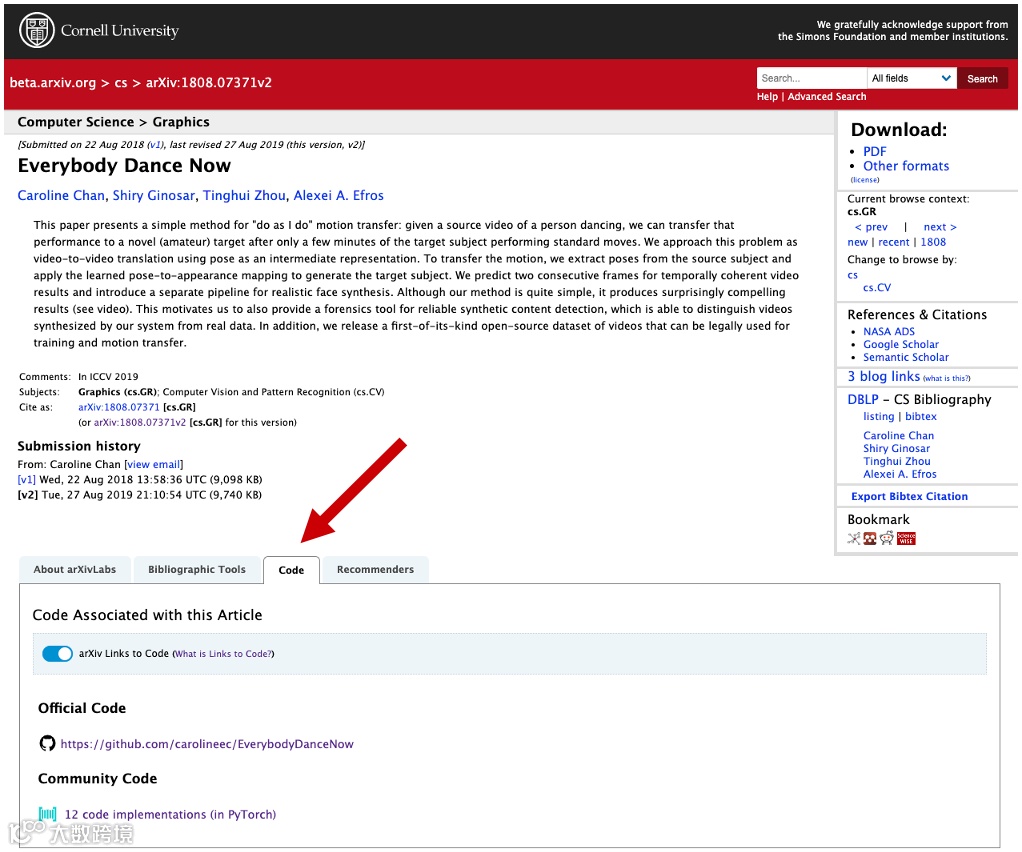Screen dimensions: 1022x852
Task: Open [v1] in submission history
Action: tap(27, 480)
